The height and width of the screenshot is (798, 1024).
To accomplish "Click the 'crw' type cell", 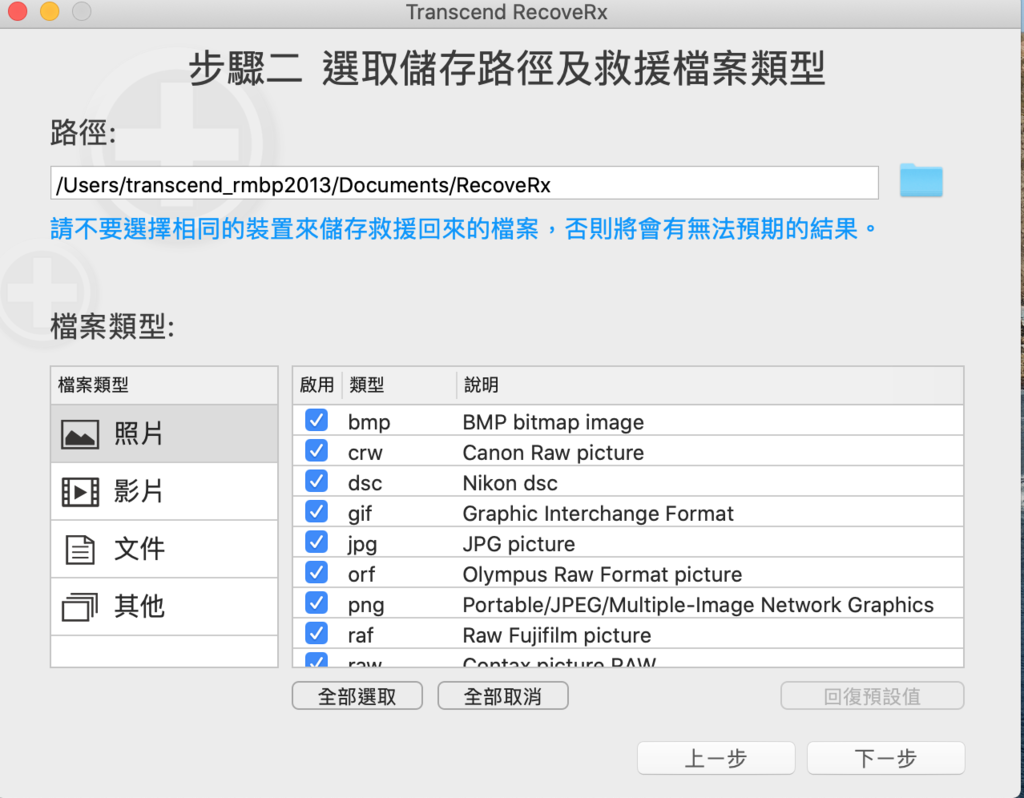I will pos(365,453).
